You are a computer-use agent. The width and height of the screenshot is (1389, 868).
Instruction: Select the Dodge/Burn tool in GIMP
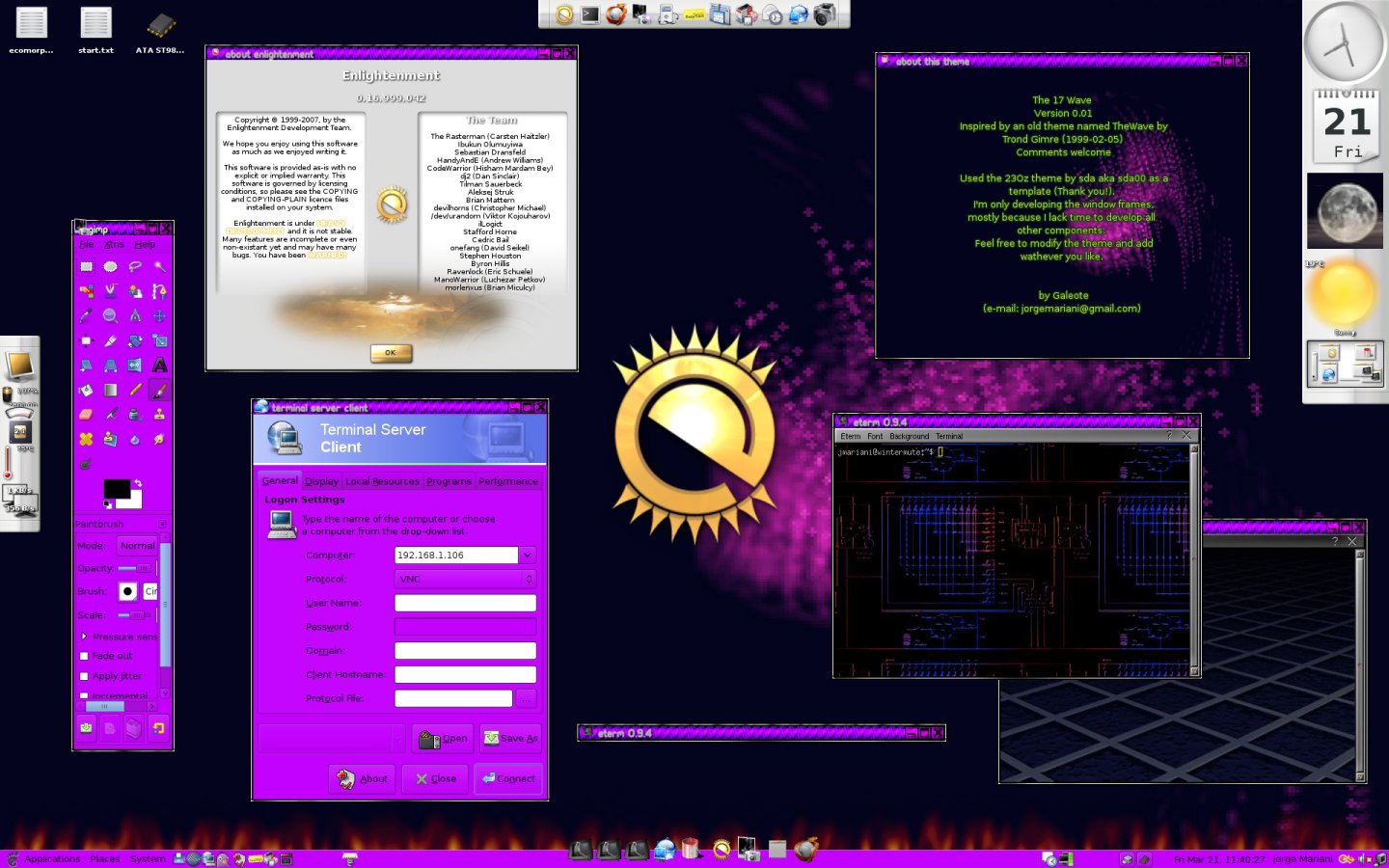(x=86, y=464)
